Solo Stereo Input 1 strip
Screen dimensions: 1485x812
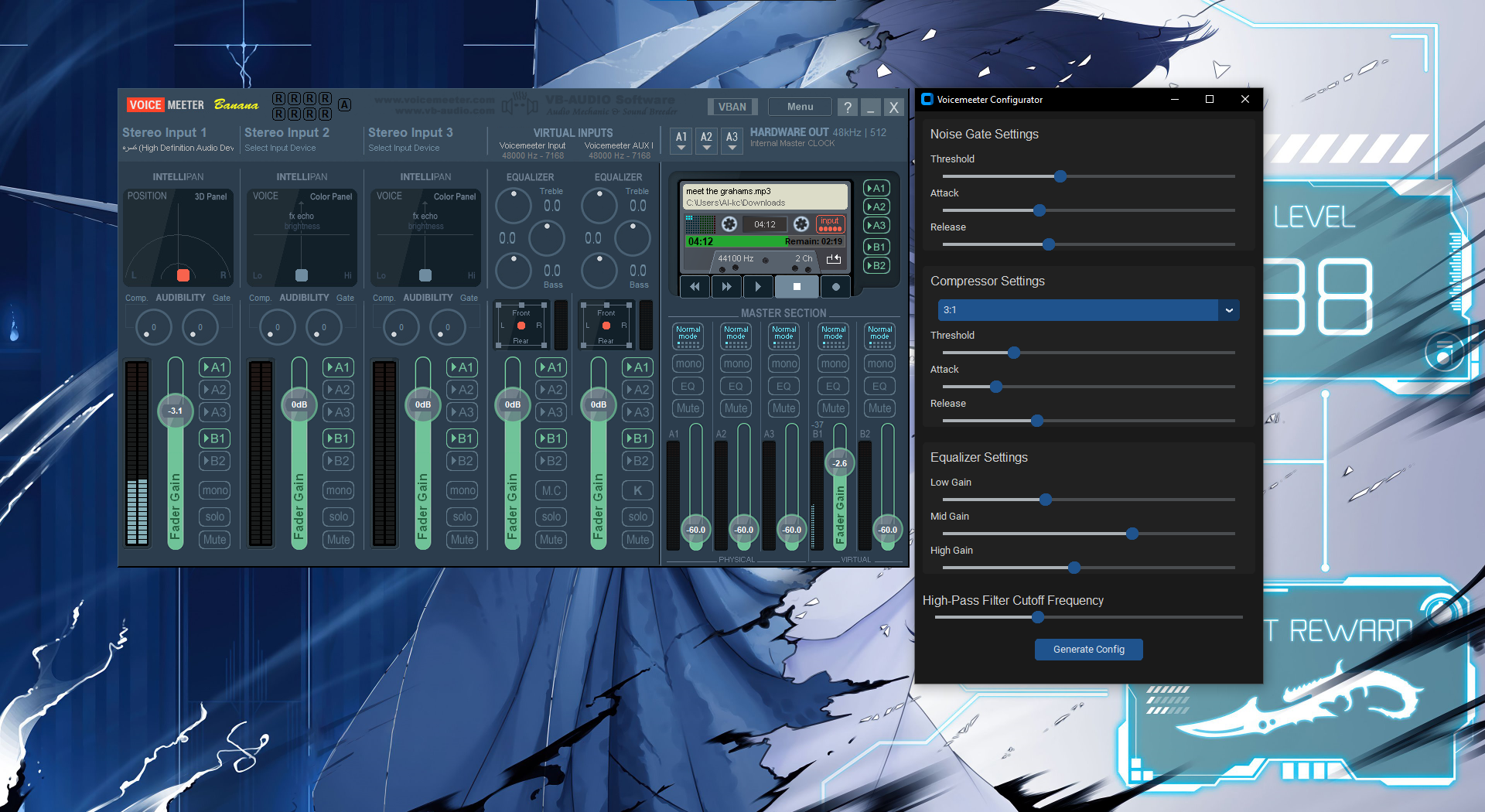coord(215,517)
